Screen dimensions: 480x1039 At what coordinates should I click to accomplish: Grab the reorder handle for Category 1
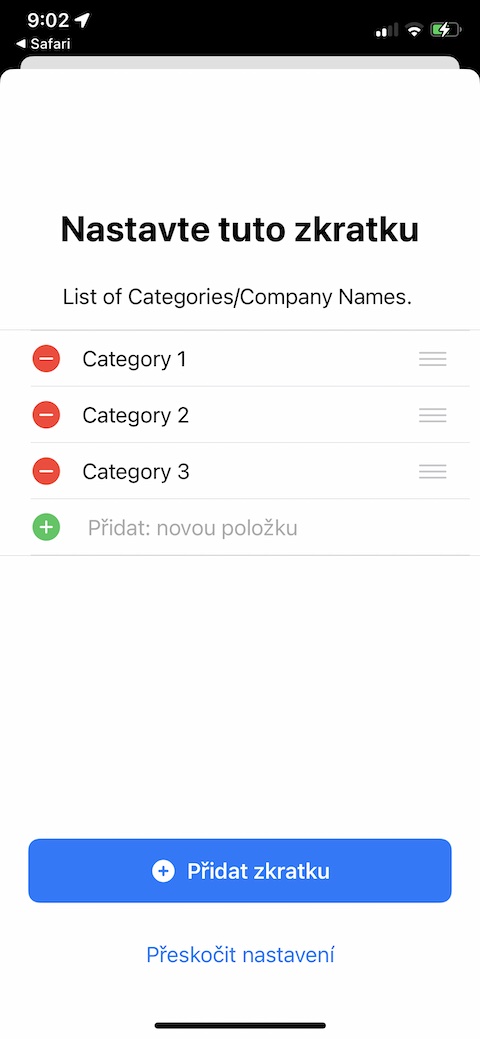433,359
